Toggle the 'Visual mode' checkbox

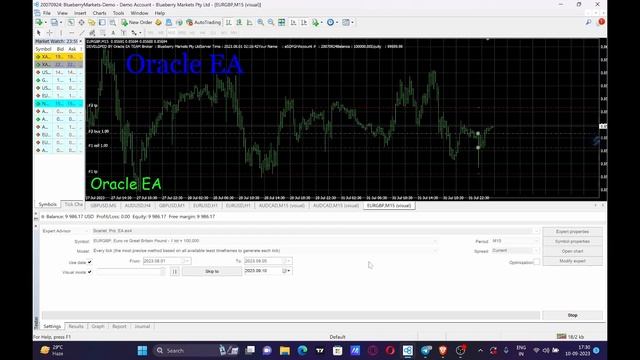point(89,272)
